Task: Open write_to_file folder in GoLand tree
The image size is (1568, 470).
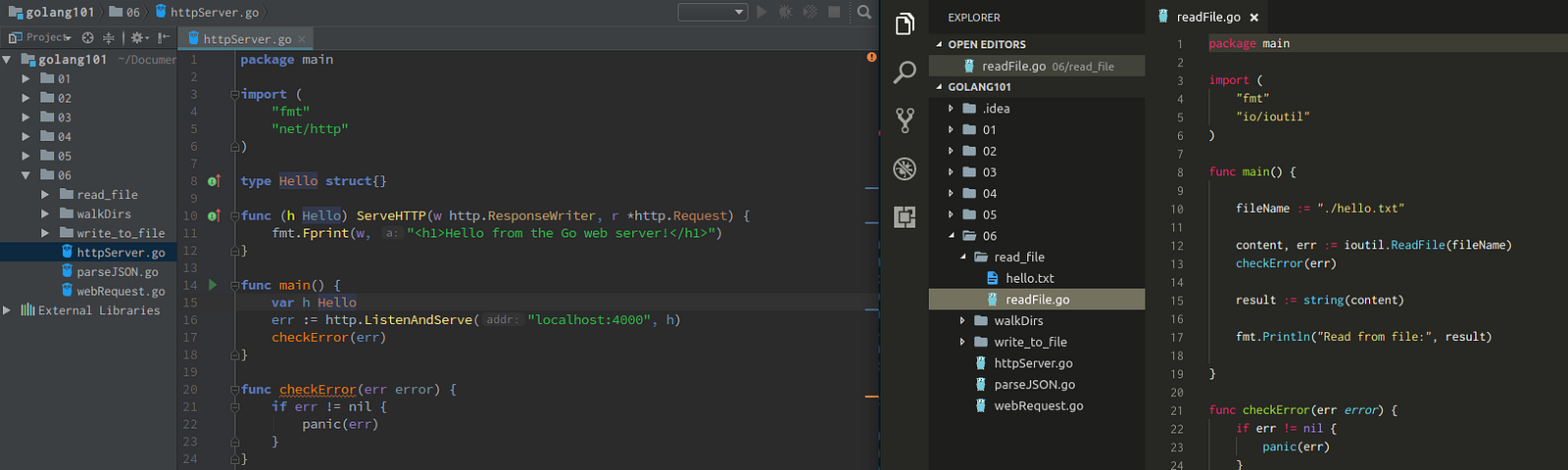Action: pyautogui.click(x=121, y=233)
